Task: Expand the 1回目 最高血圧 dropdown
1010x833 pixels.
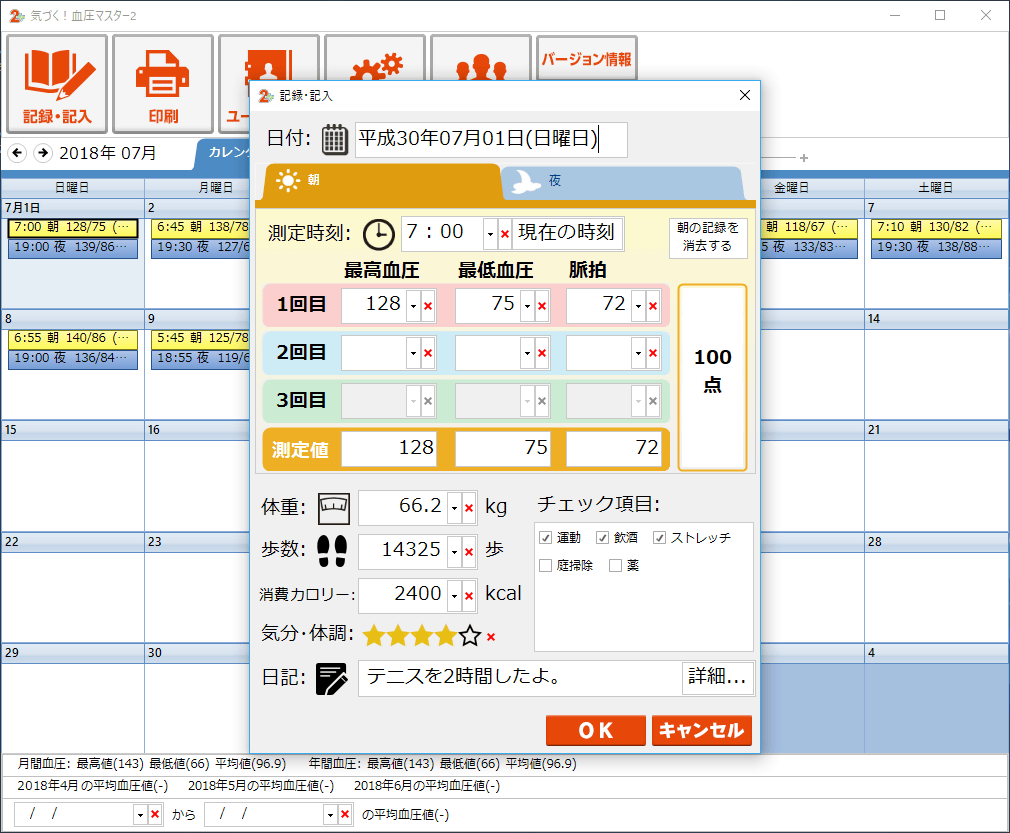Action: point(414,306)
